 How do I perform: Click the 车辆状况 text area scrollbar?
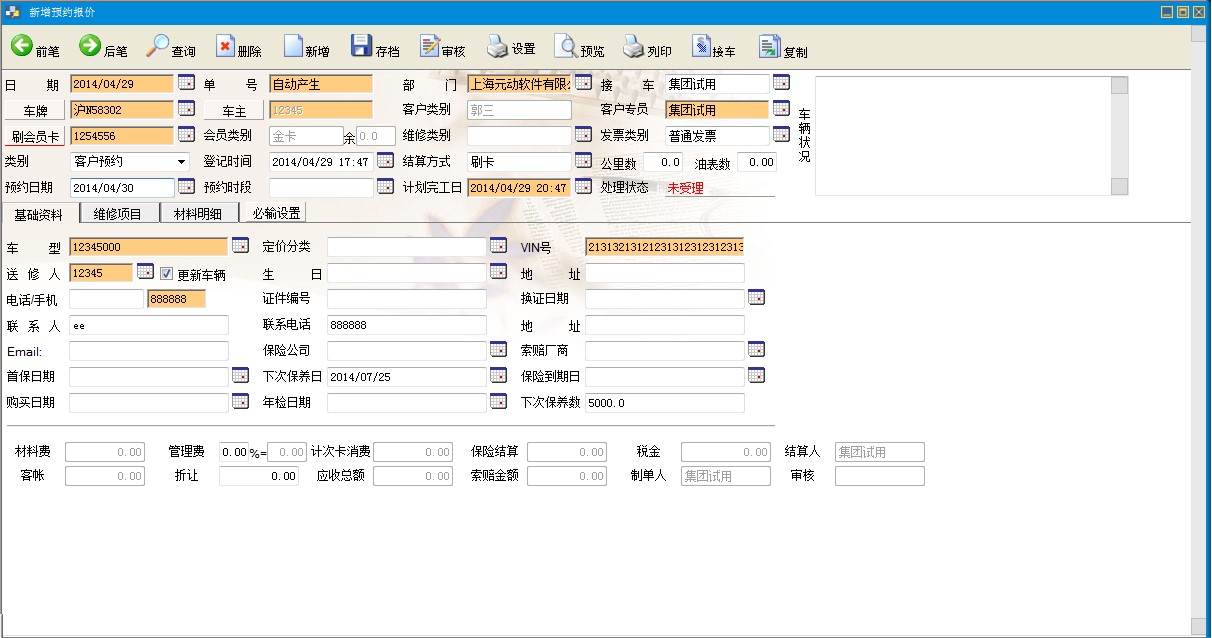[1119, 135]
